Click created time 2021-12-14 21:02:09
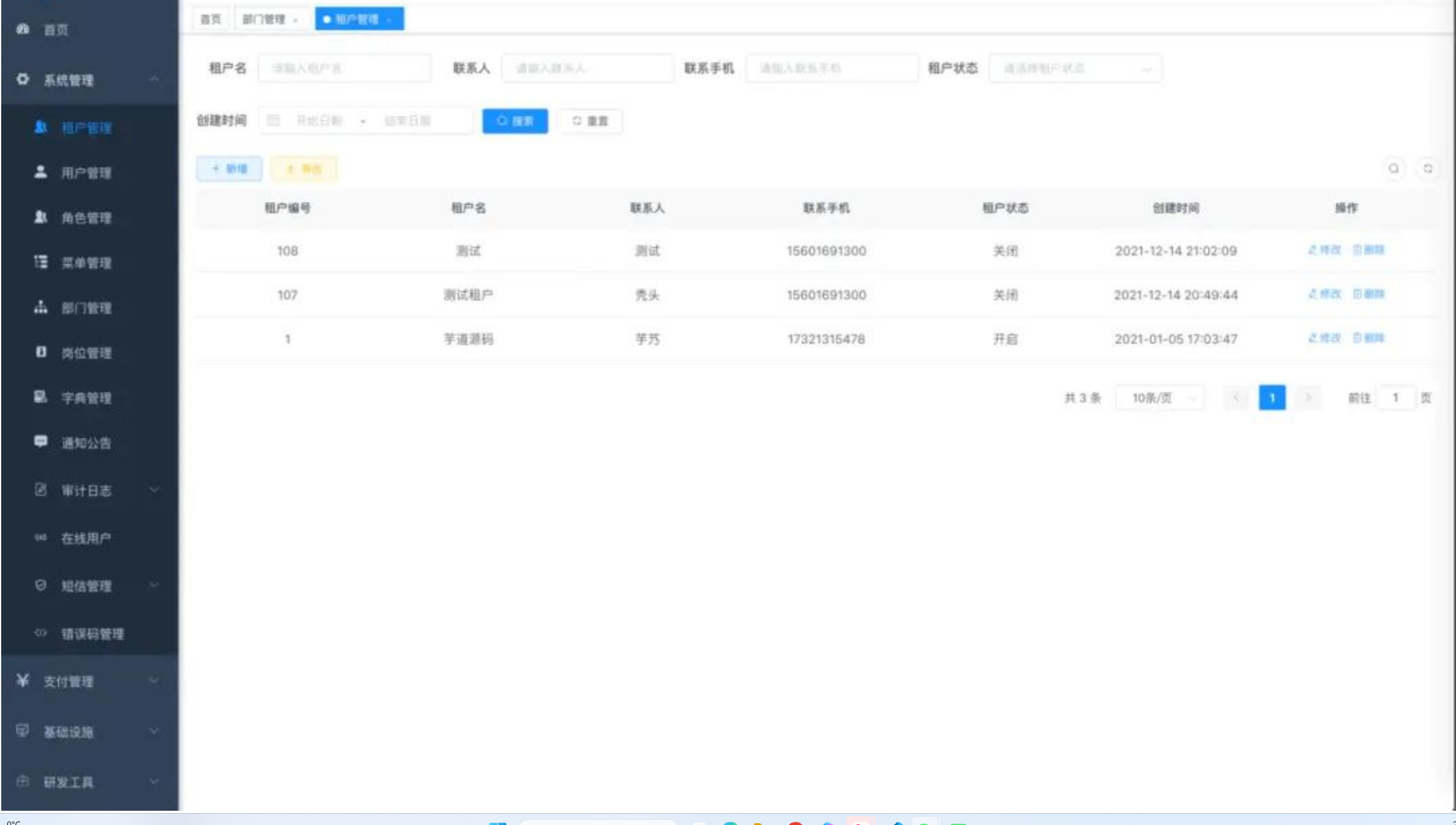 1176,251
